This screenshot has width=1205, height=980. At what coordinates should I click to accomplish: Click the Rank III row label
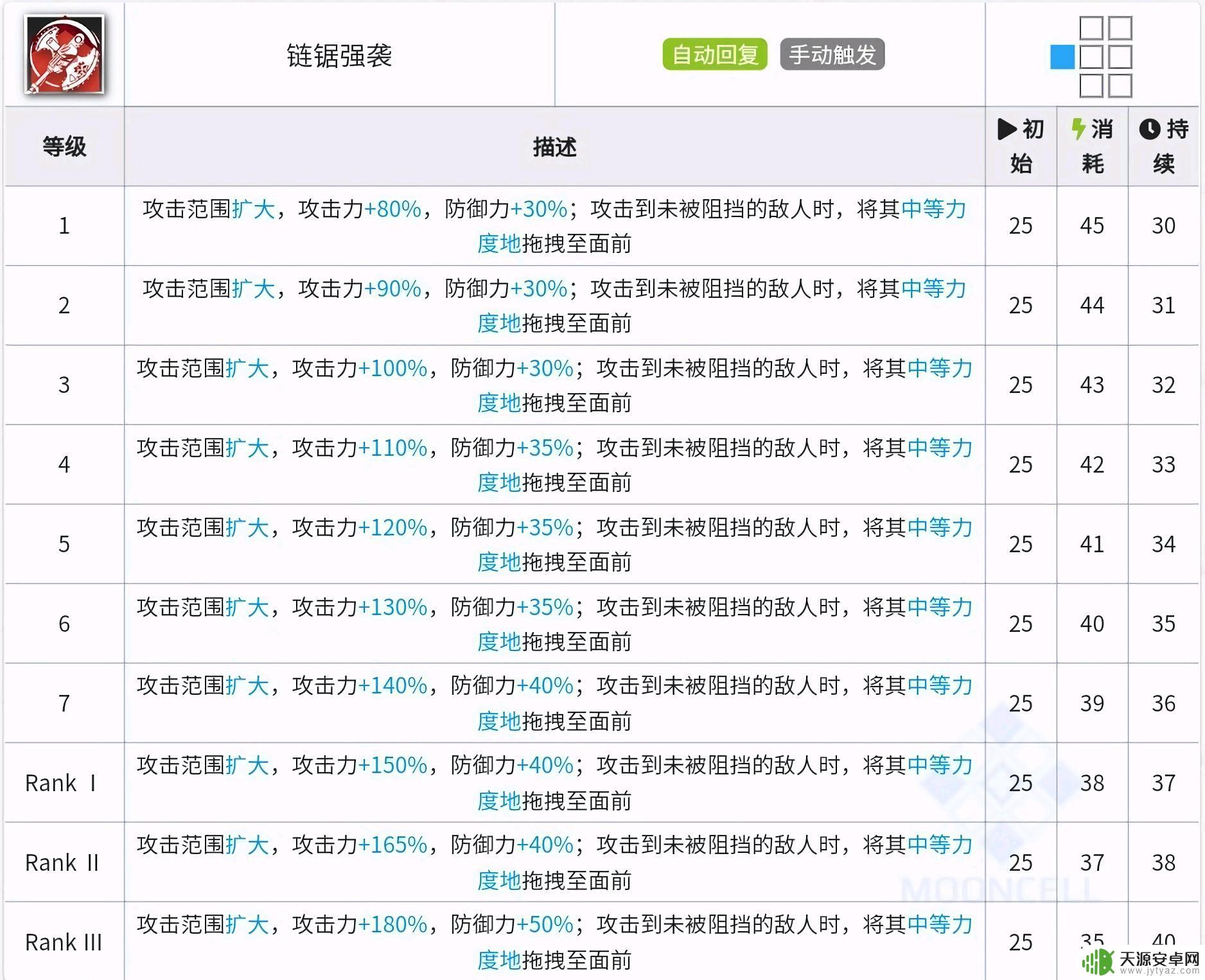tap(64, 943)
